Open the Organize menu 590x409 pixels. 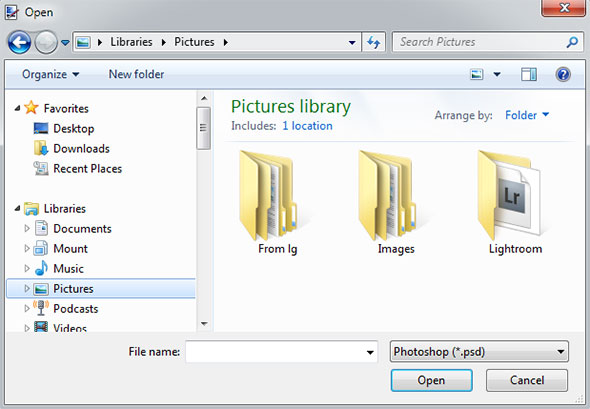point(50,75)
